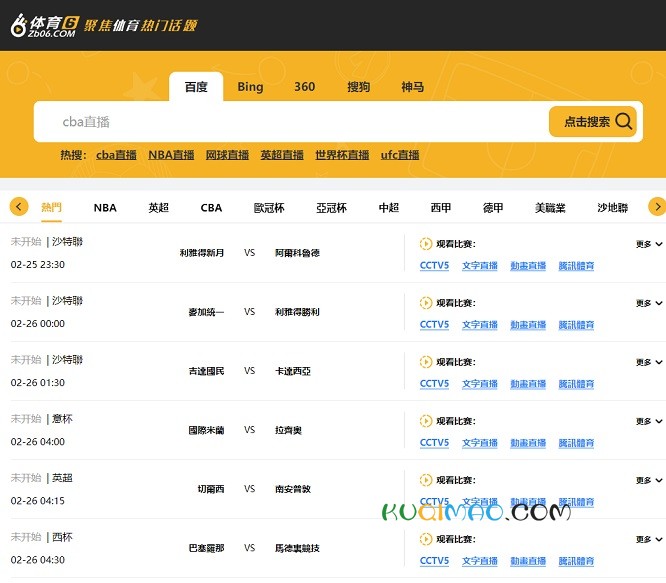Expand 更多 for 巴塞罗那 match
Image resolution: width=666 pixels, height=583 pixels.
click(x=649, y=539)
